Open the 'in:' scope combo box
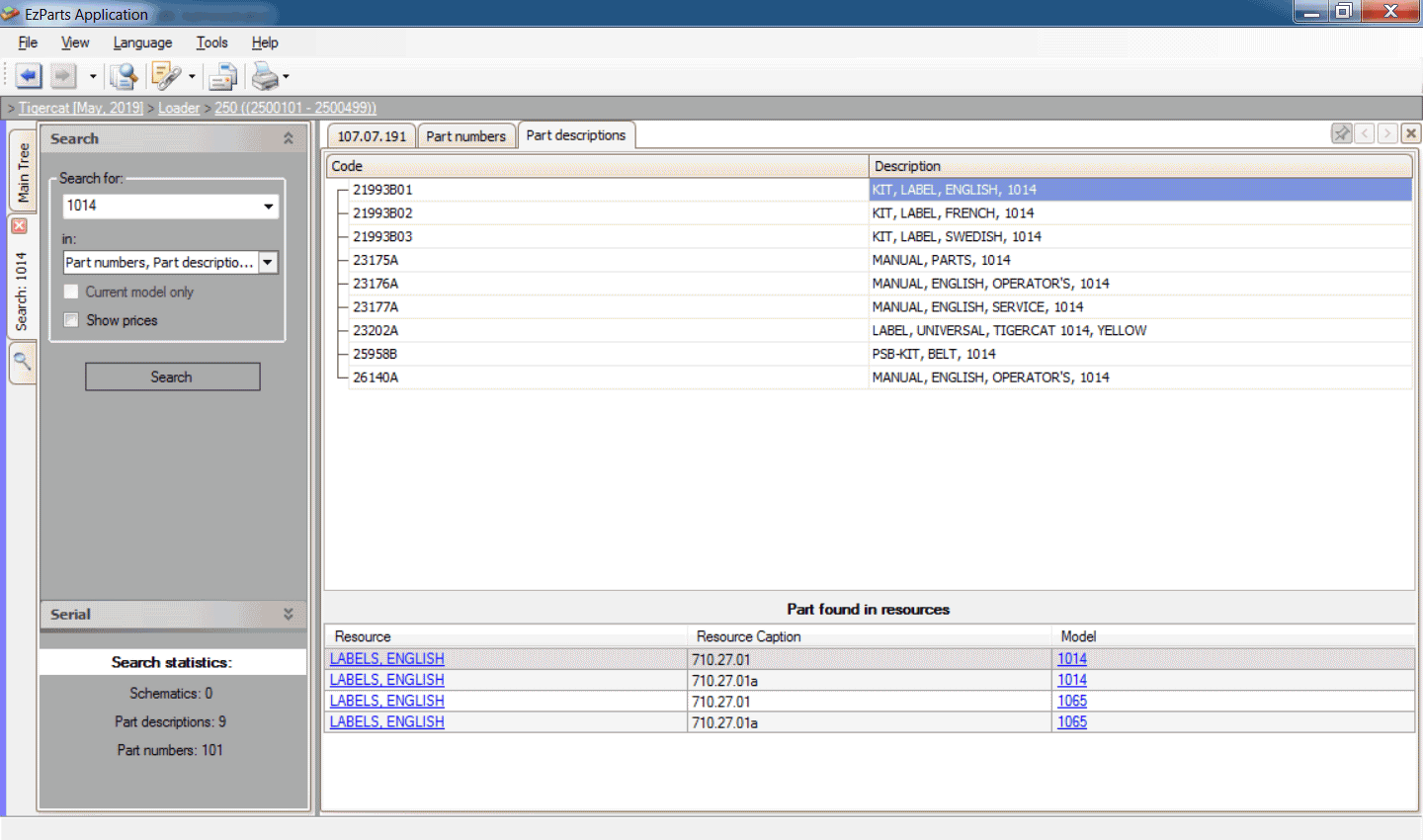Viewport: 1423px width, 840px height. 171,262
